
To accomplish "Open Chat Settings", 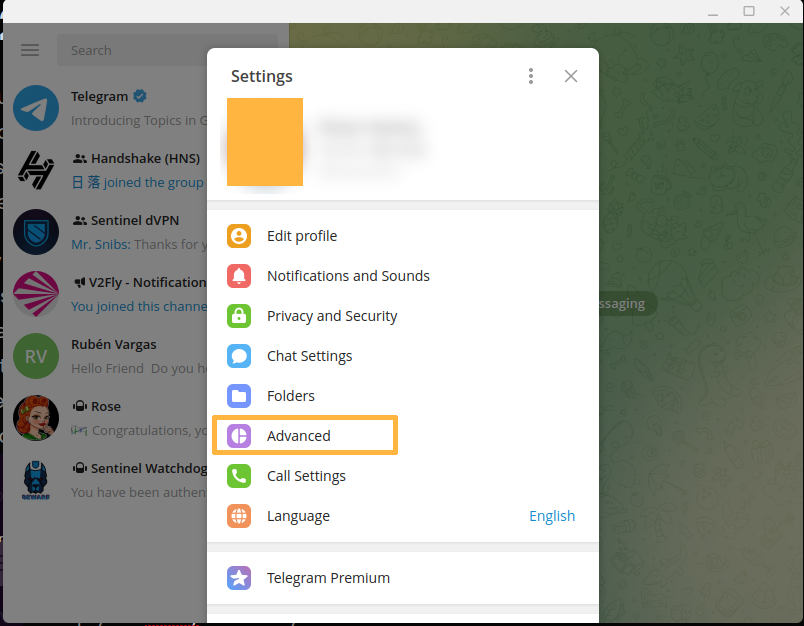I will [x=403, y=356].
